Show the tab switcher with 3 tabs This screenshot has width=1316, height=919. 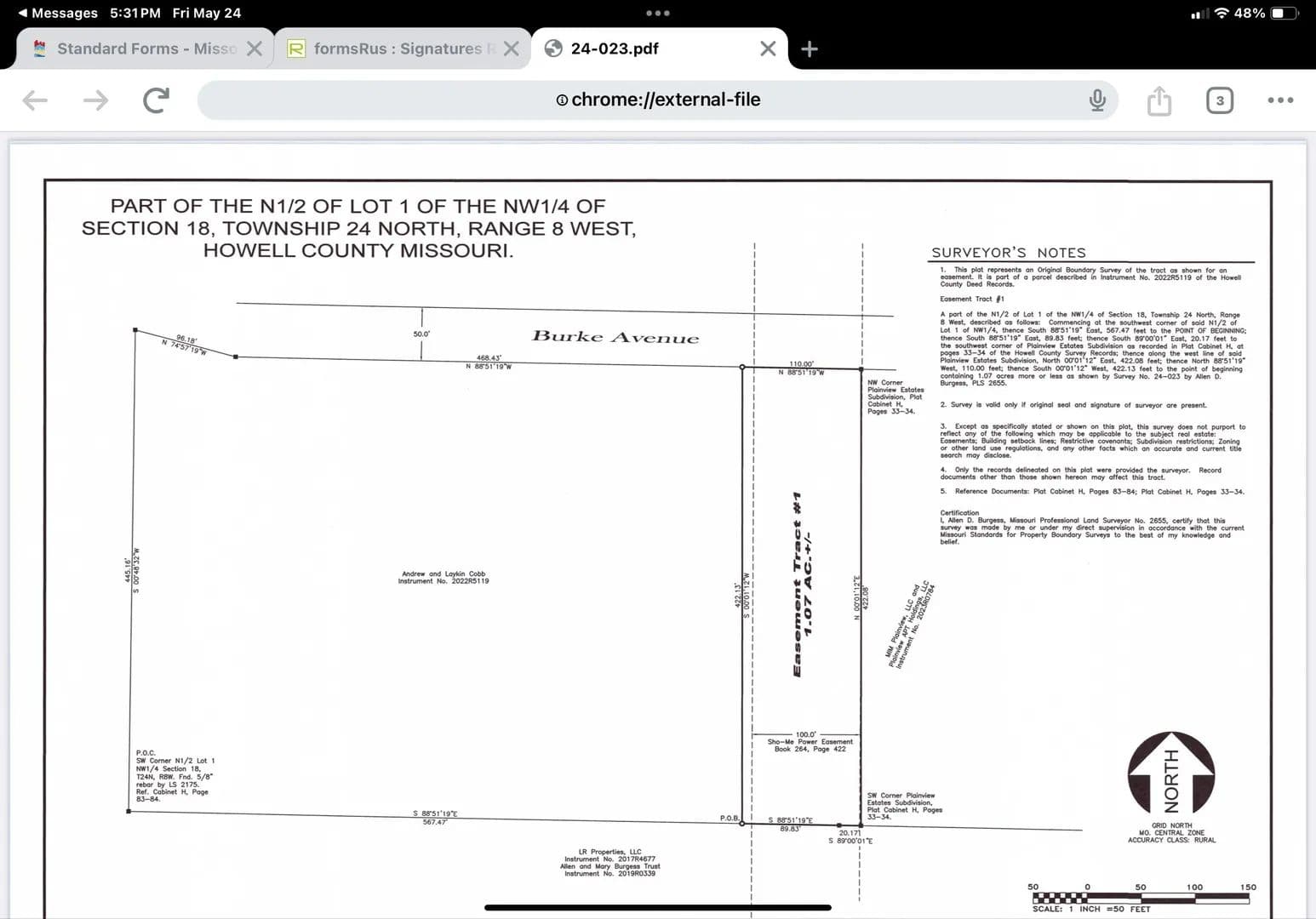[1219, 100]
